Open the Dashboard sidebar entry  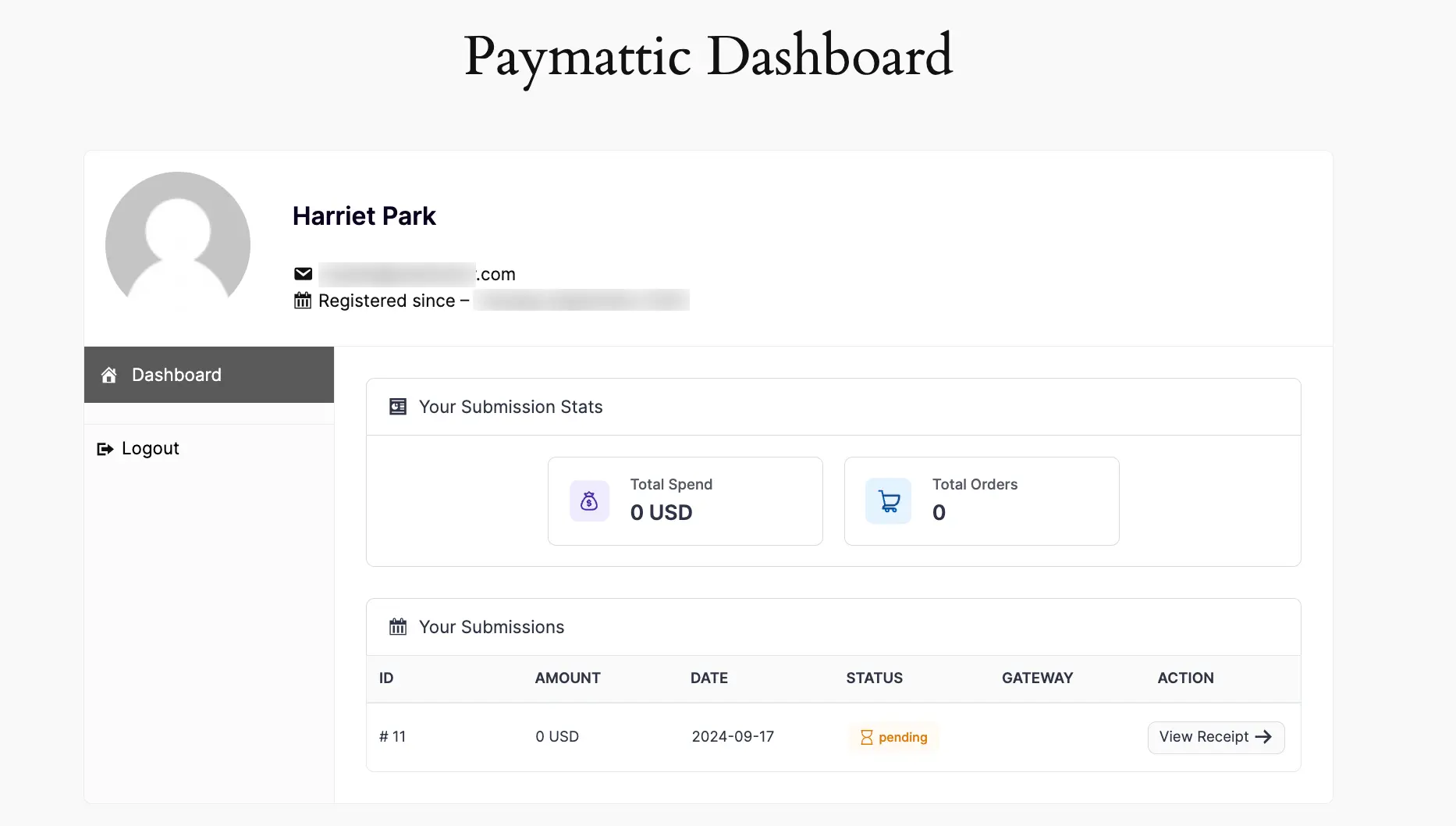176,375
